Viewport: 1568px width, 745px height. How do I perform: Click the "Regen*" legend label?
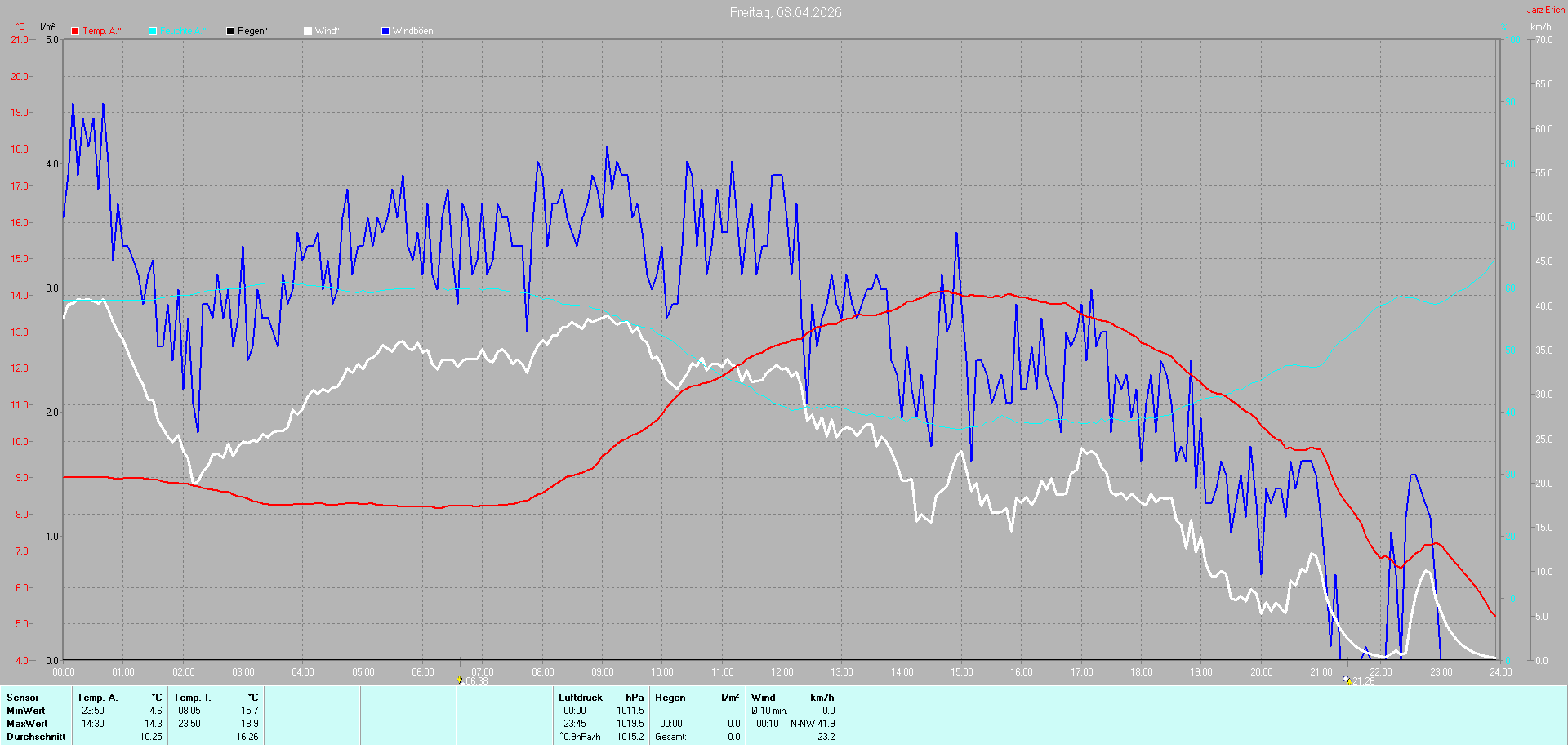click(x=253, y=31)
